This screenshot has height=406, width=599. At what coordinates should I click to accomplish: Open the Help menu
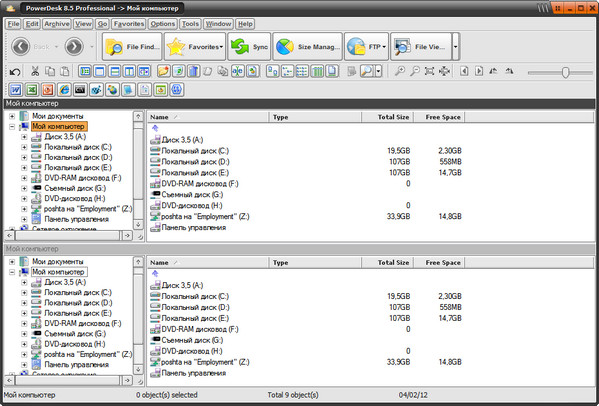tap(245, 24)
